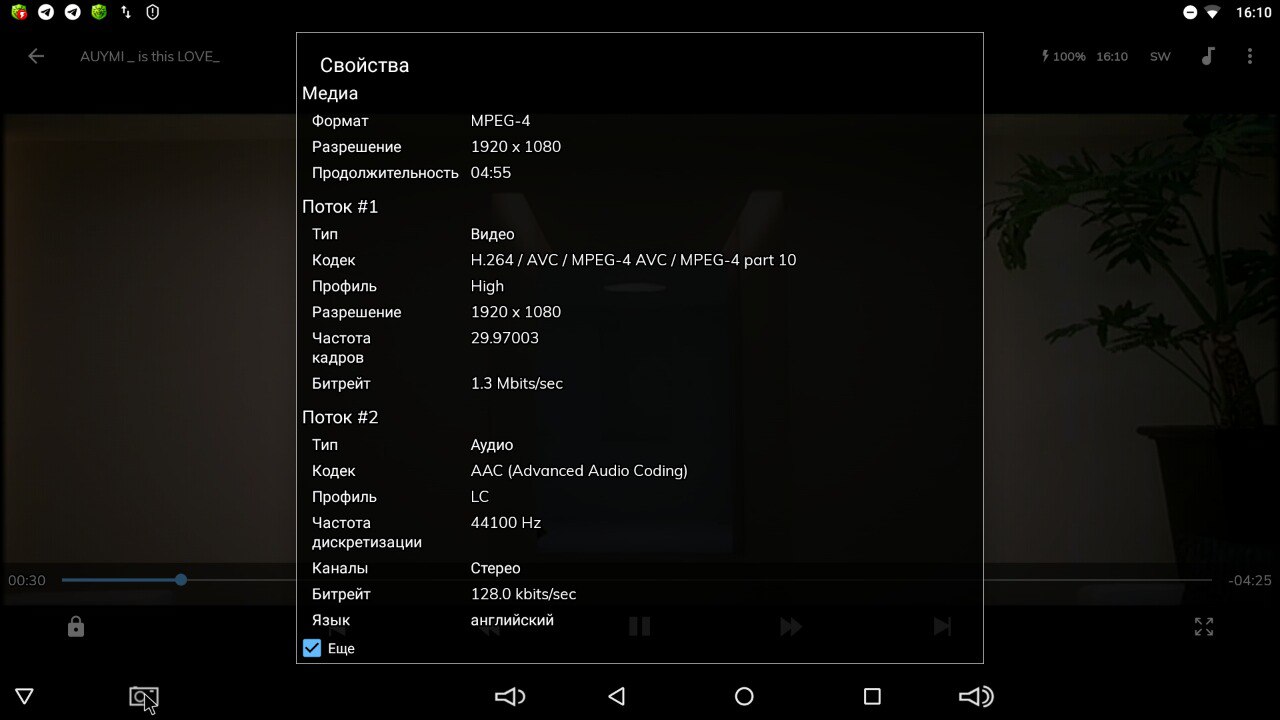This screenshot has width=1280, height=720.
Task: Click the Поток #2 heading
Action: click(340, 418)
